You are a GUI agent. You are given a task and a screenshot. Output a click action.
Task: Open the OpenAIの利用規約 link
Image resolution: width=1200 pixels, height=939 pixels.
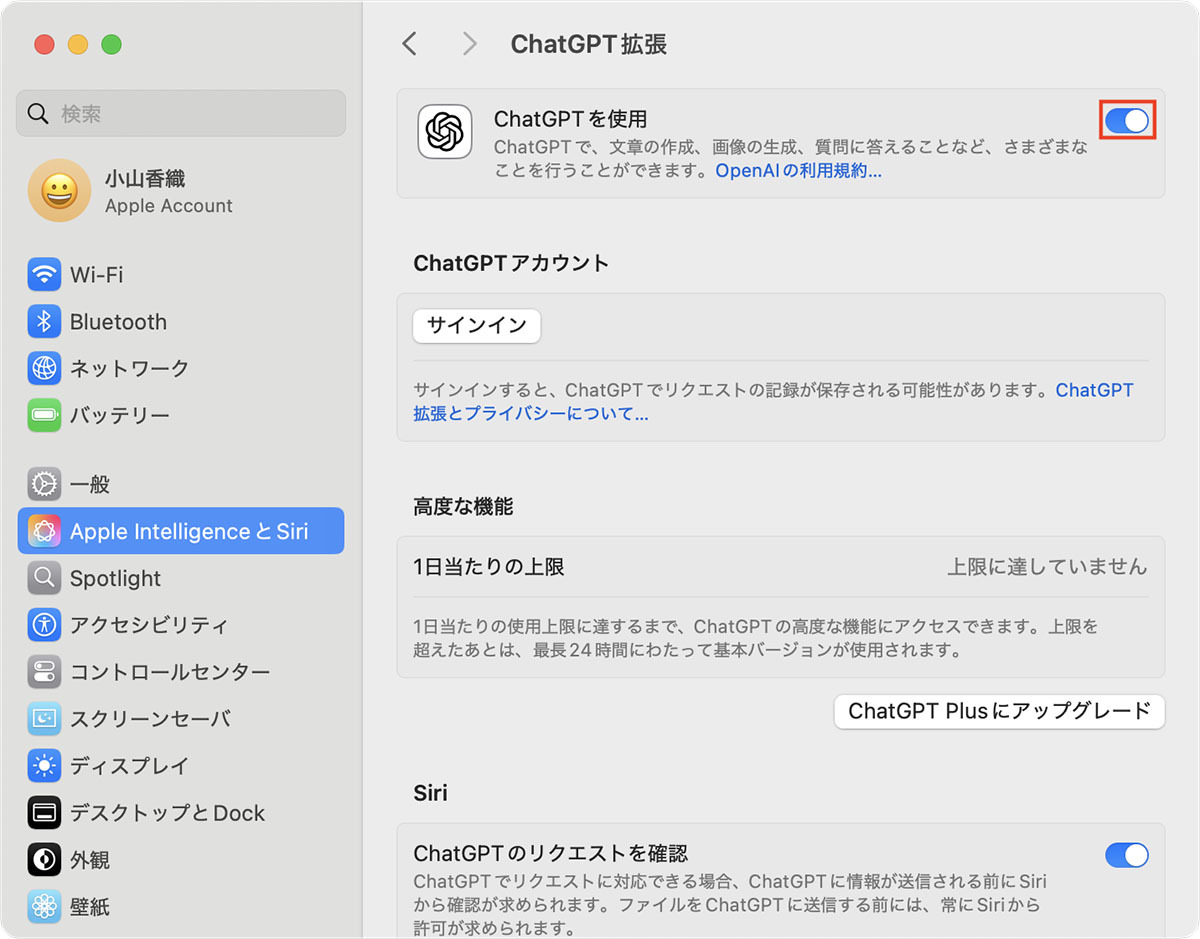[x=798, y=171]
